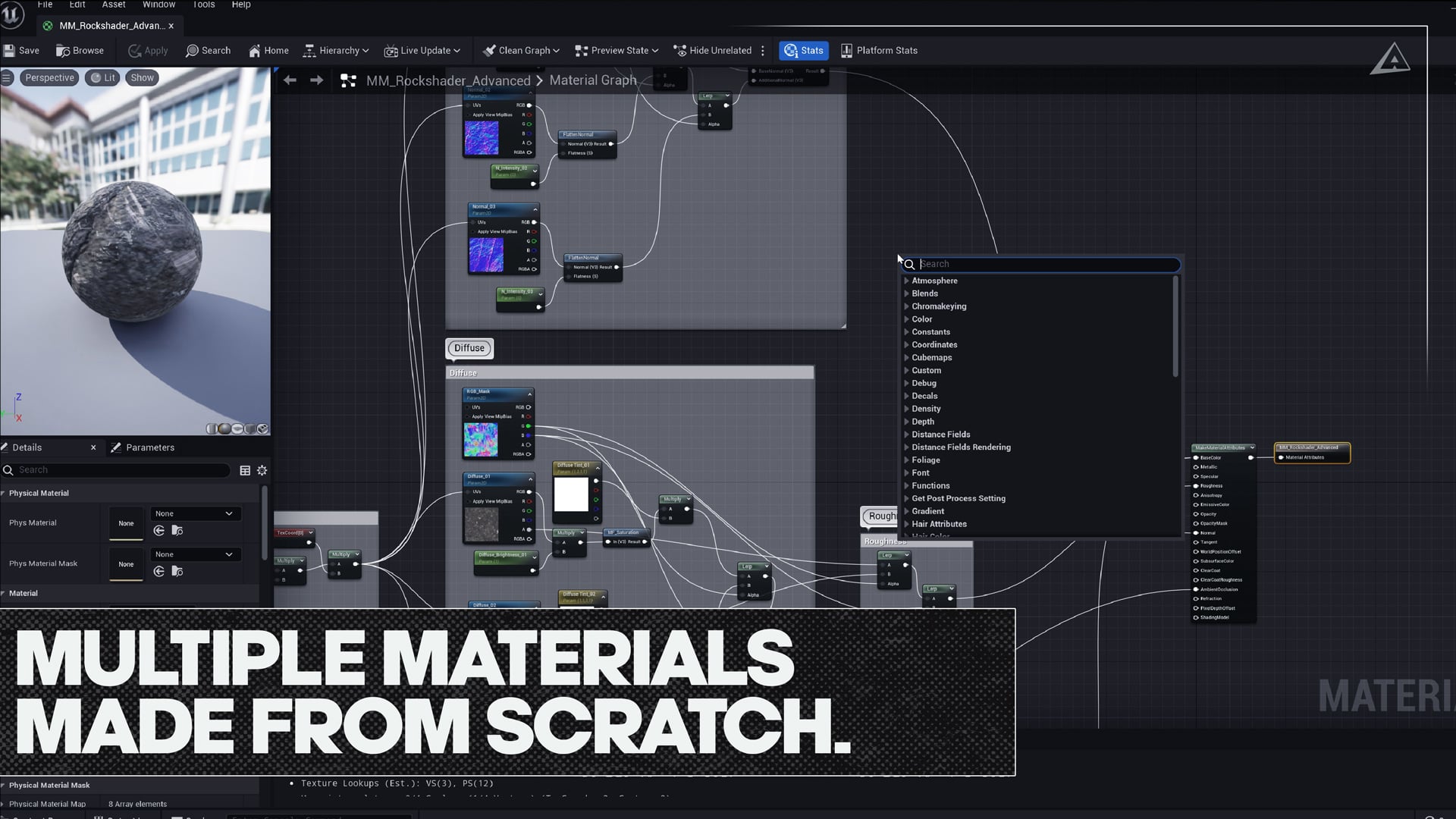Click the Perspective viewport button

click(49, 78)
